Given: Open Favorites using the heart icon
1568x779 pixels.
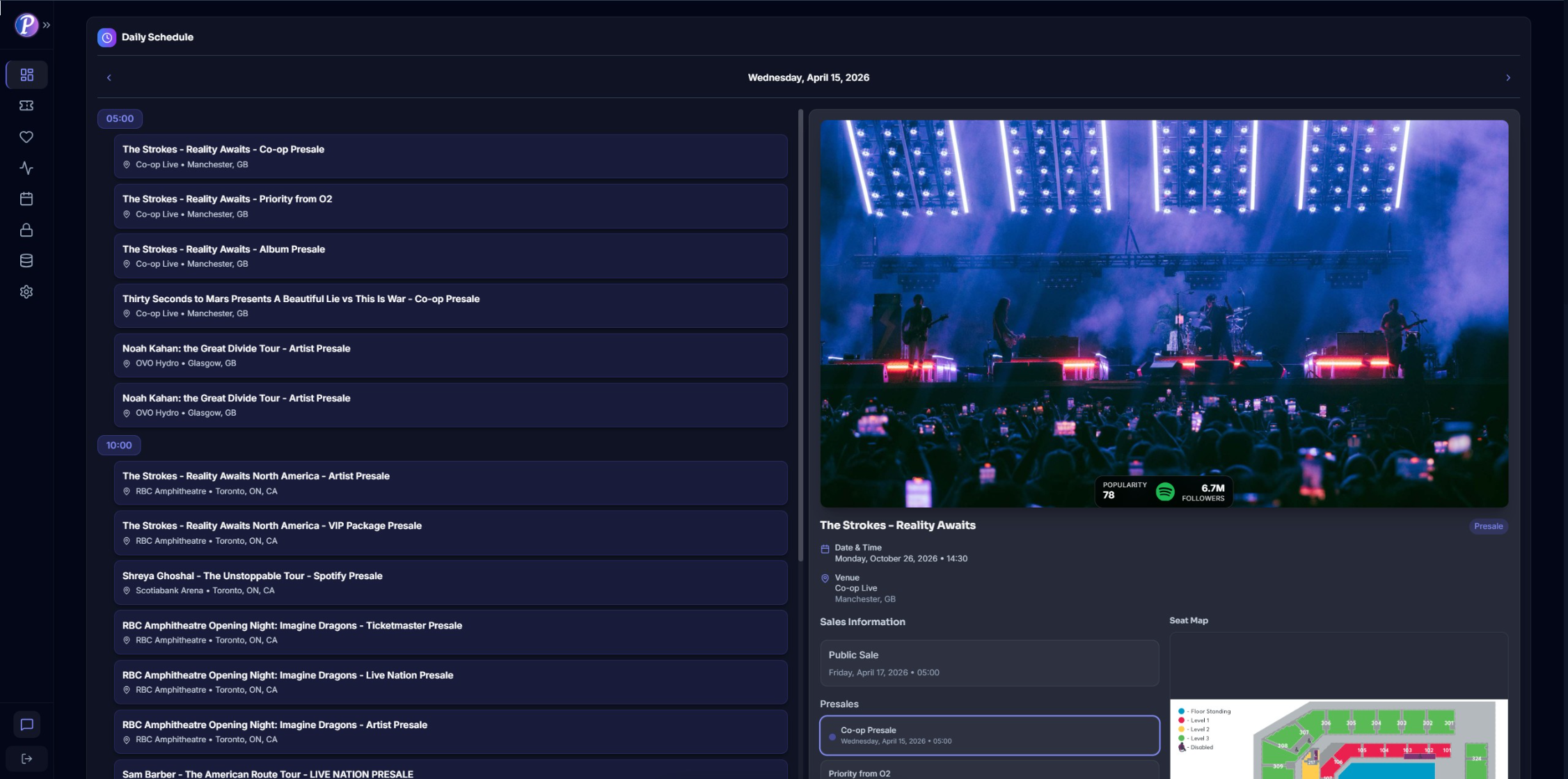Looking at the screenshot, I should coord(26,136).
